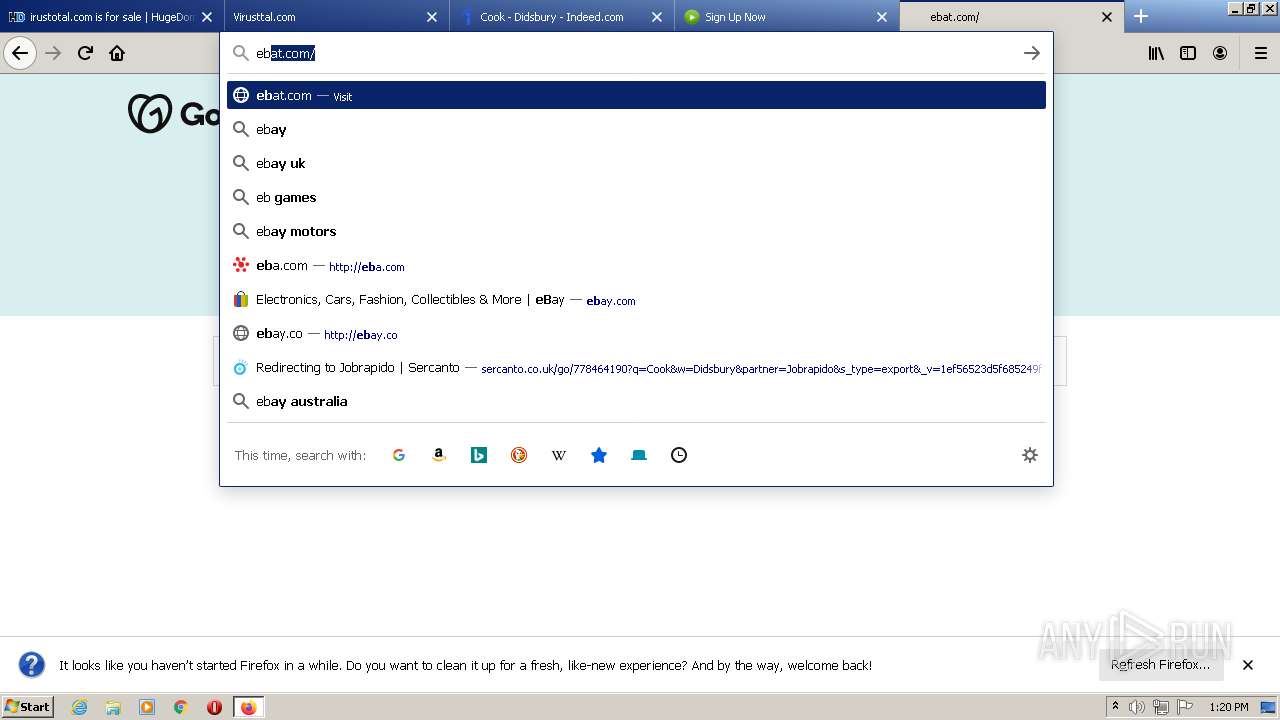The width and height of the screenshot is (1280, 720).
Task: Open Internet Explorer from taskbar
Action: [79, 707]
